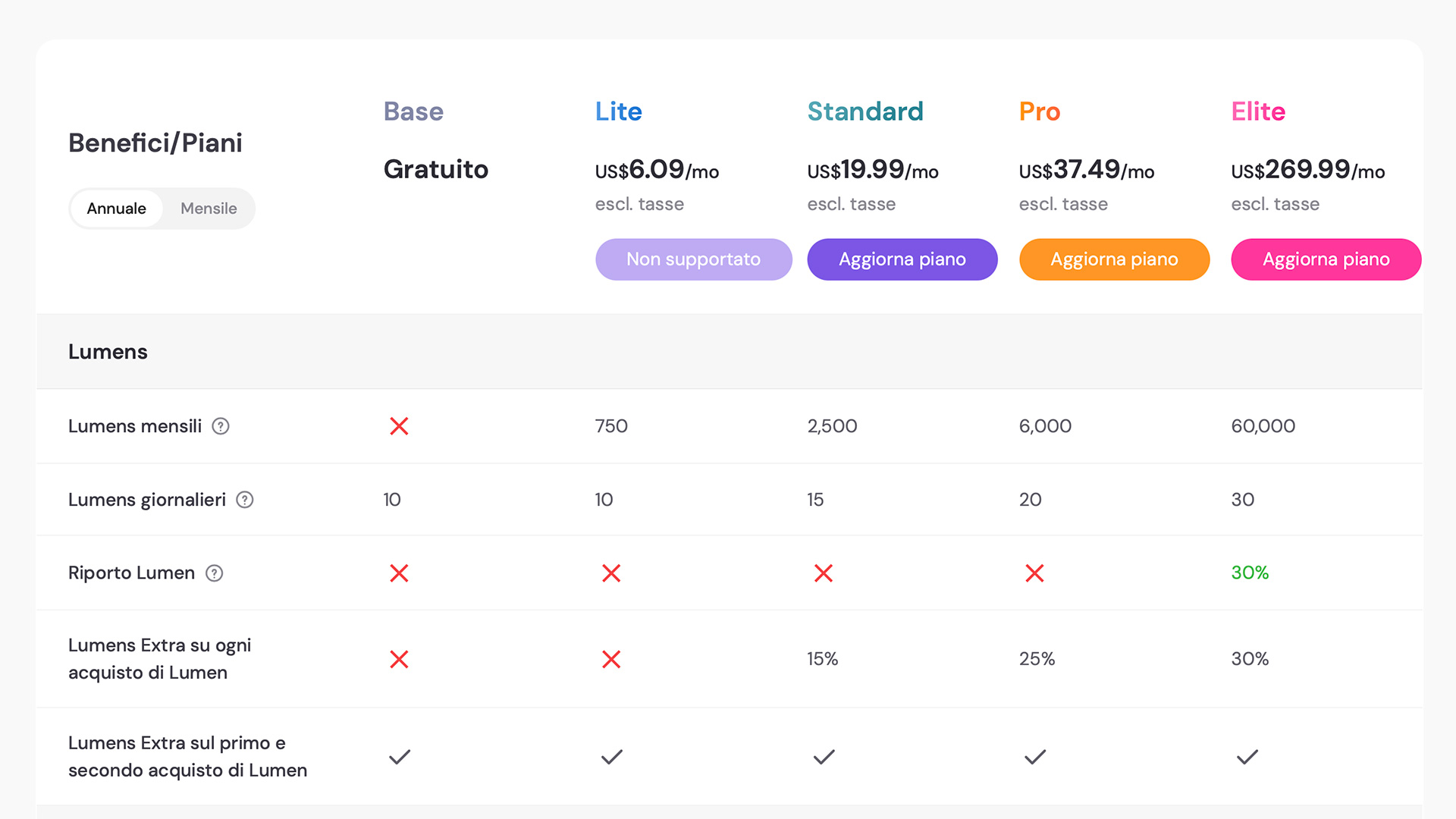Select the Annuale billing option
This screenshot has height=819, width=1456.
[116, 209]
